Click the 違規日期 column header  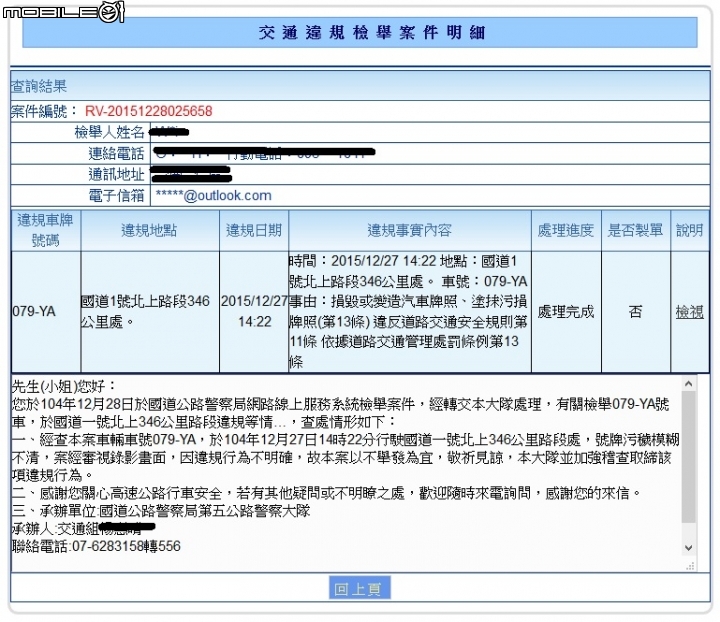click(254, 230)
